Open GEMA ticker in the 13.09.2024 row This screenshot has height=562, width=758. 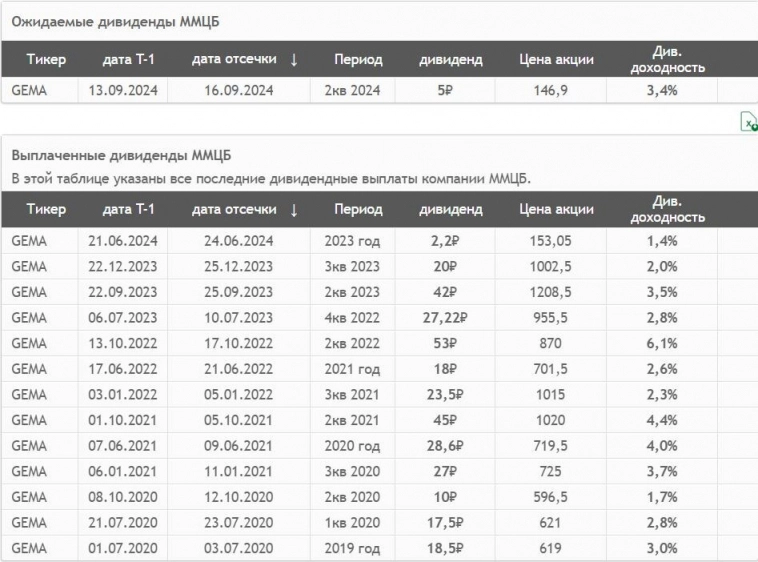pyautogui.click(x=29, y=90)
